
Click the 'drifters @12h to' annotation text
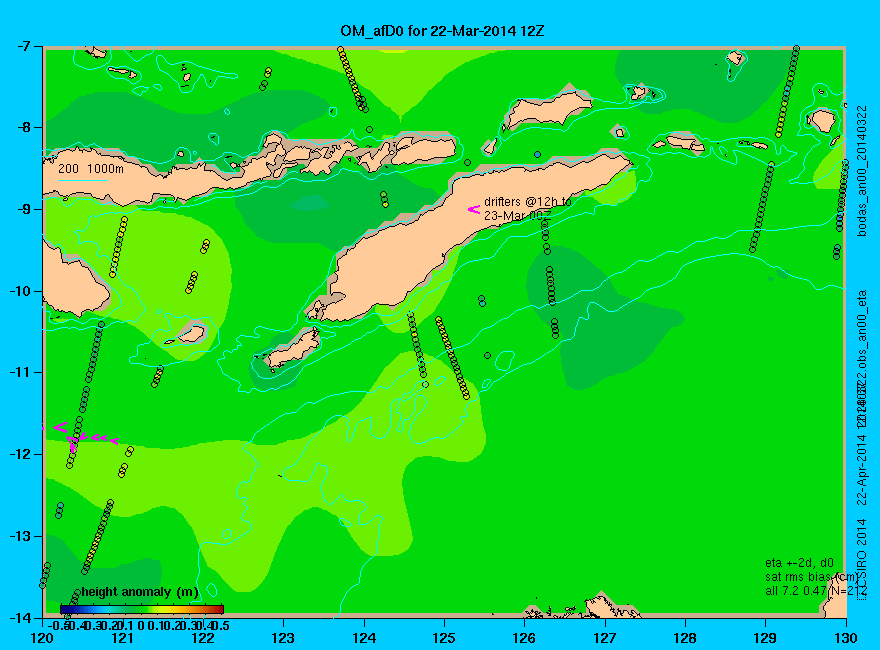tap(528, 202)
